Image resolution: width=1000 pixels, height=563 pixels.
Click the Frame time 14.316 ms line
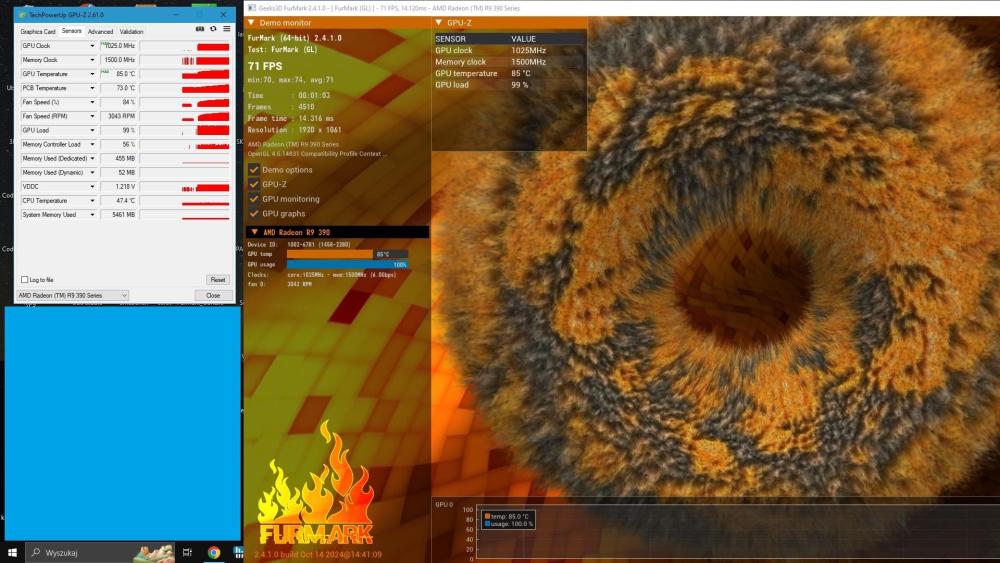pyautogui.click(x=291, y=118)
